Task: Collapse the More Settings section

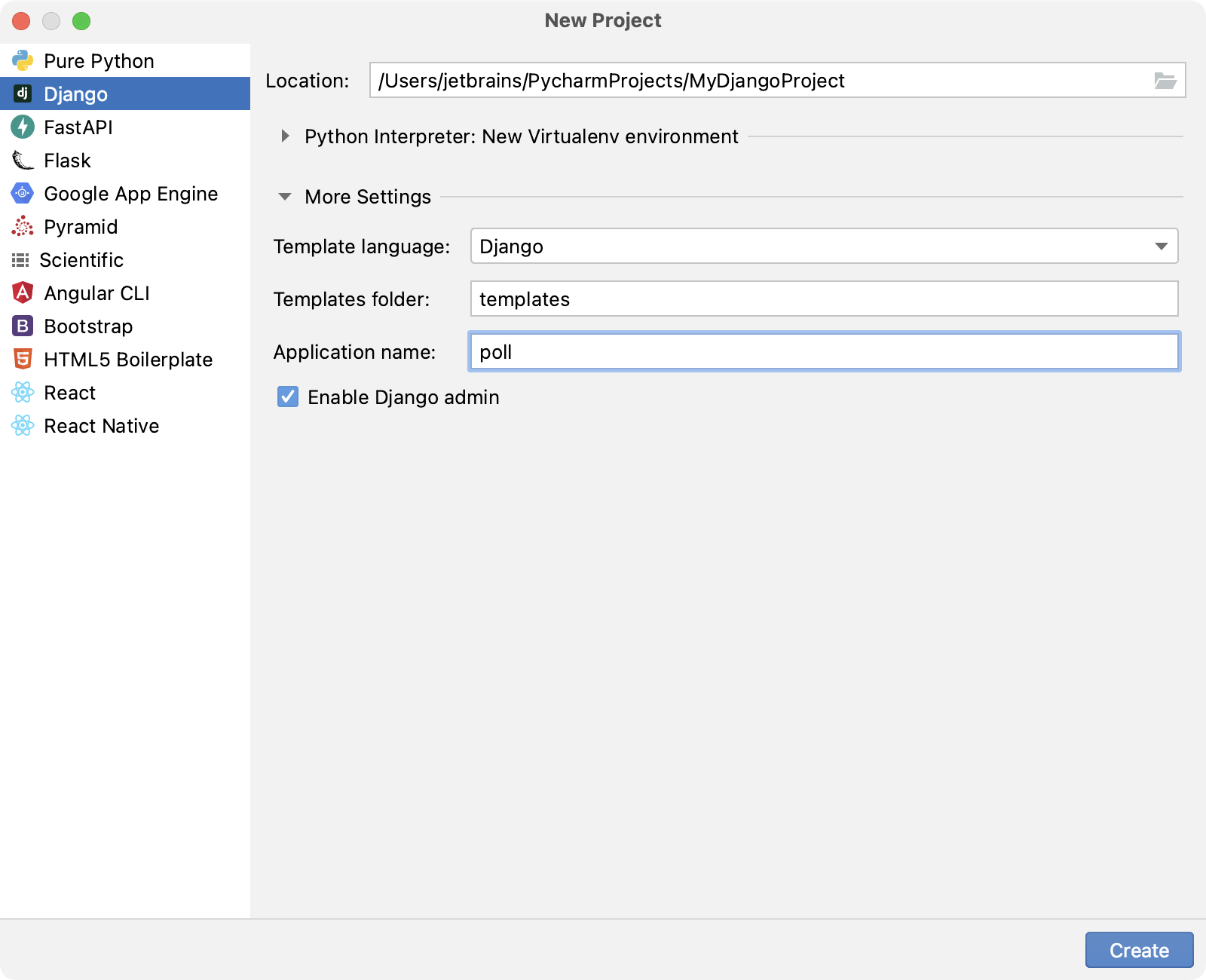Action: 286,196
